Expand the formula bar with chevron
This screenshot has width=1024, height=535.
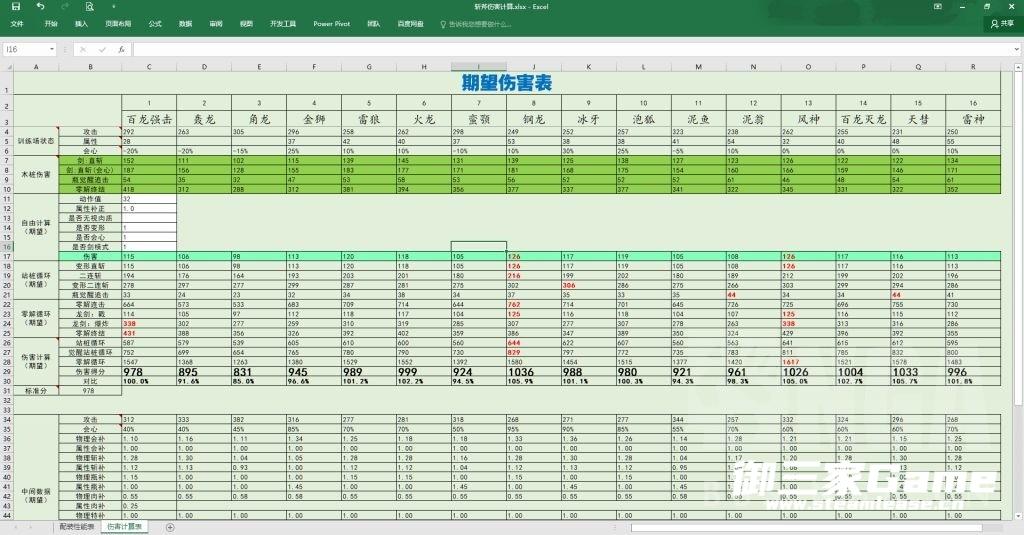(1014, 49)
